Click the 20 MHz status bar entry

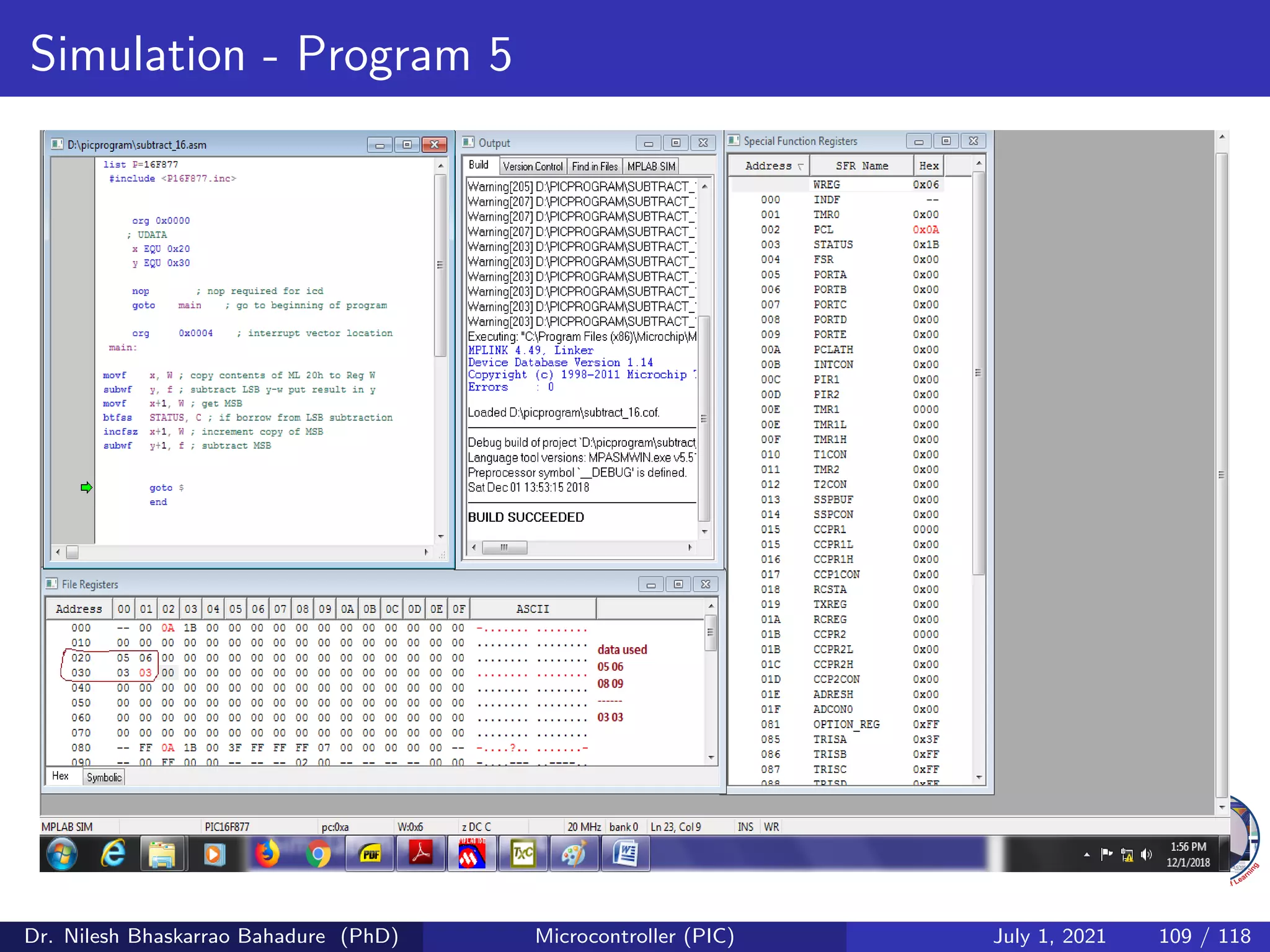[x=584, y=827]
